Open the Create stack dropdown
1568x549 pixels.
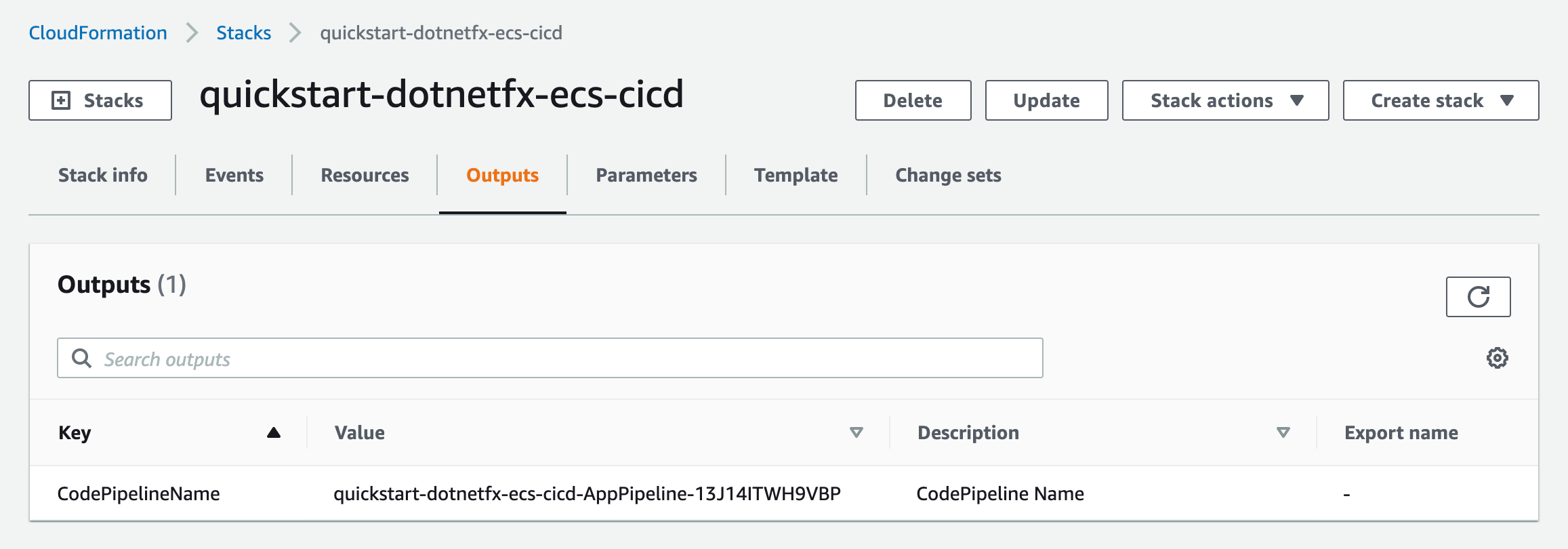pyautogui.click(x=1441, y=100)
